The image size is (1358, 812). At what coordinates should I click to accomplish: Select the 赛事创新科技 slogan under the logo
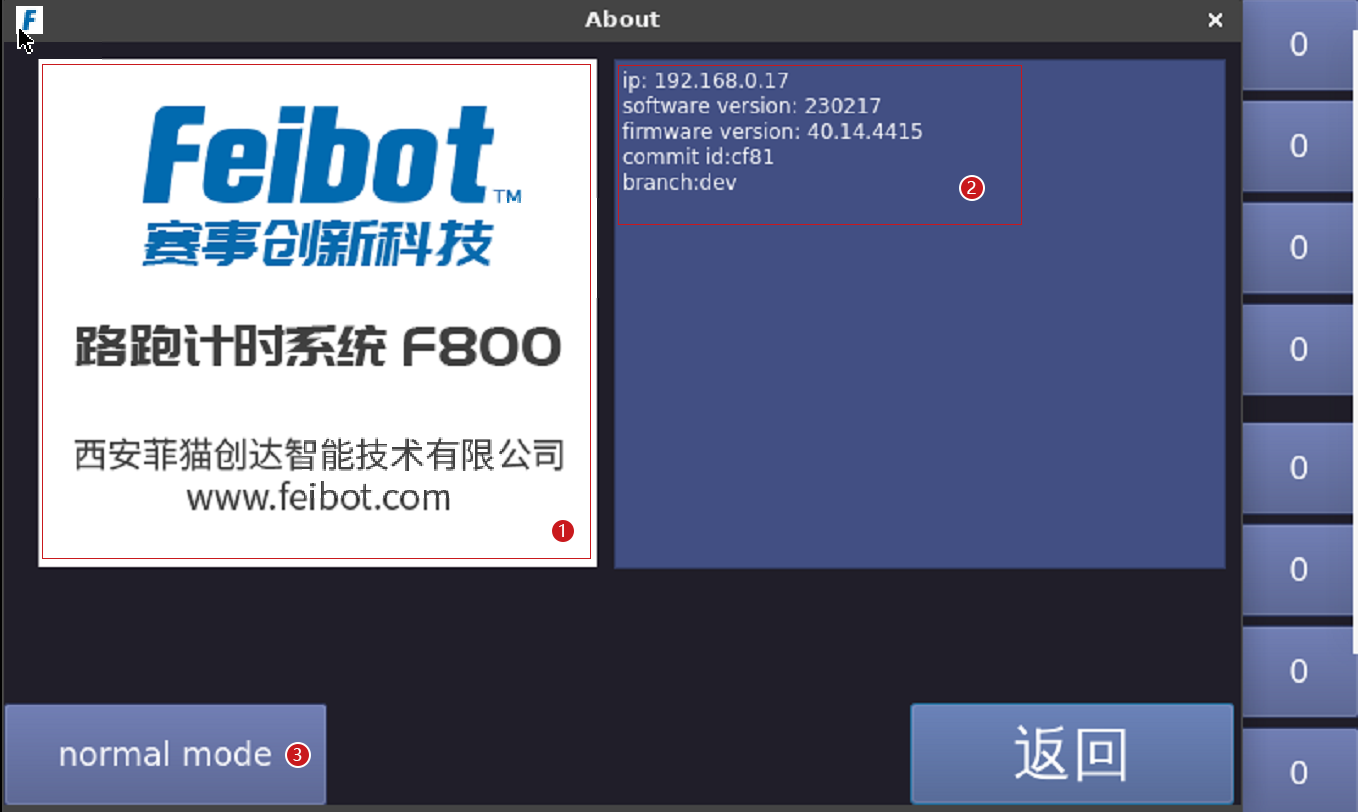(x=318, y=243)
